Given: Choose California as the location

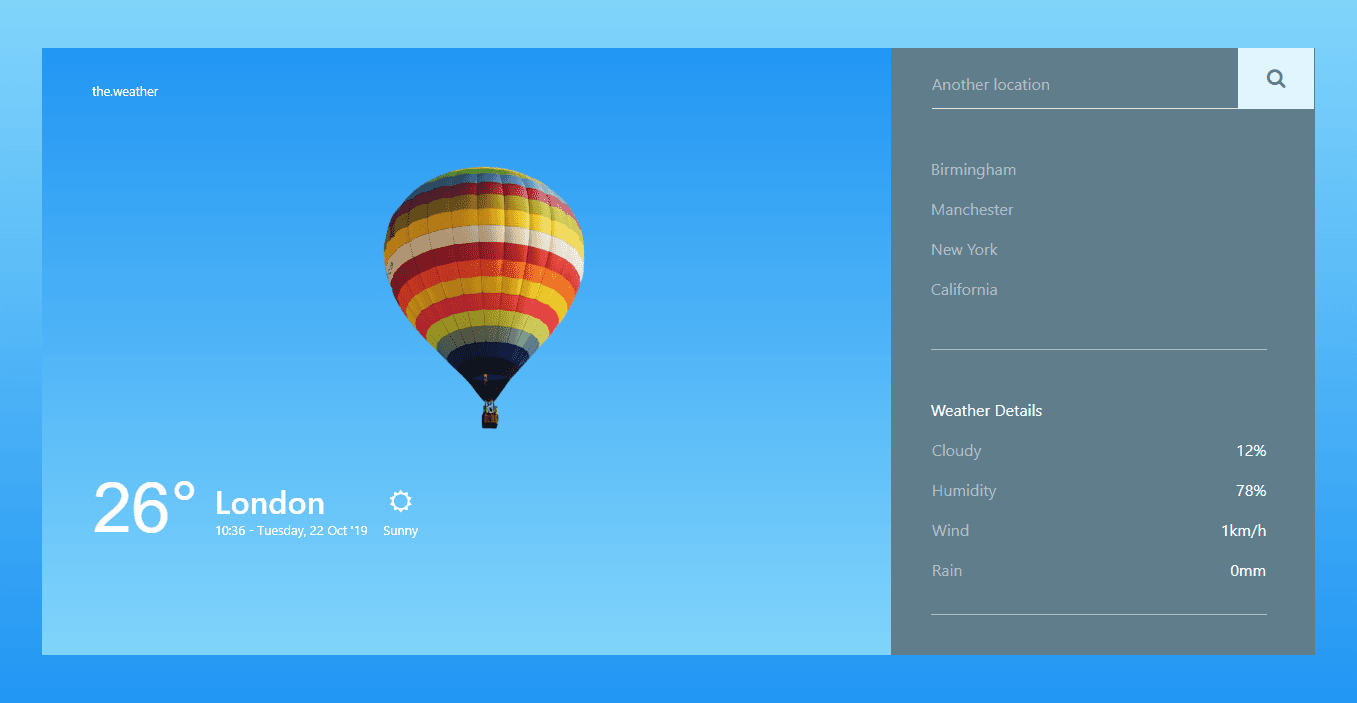Looking at the screenshot, I should click(x=963, y=289).
